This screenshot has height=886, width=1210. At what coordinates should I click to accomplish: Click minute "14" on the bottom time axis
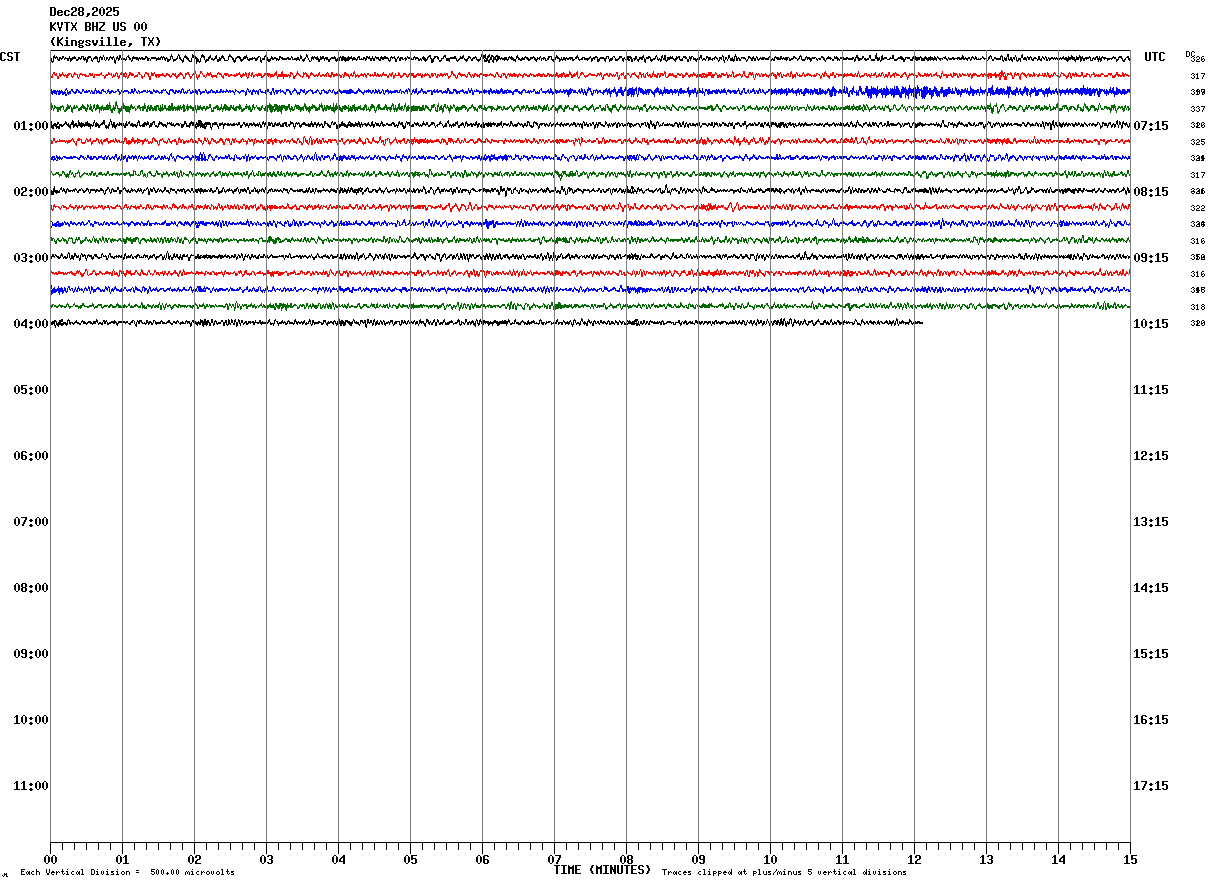coord(1058,860)
